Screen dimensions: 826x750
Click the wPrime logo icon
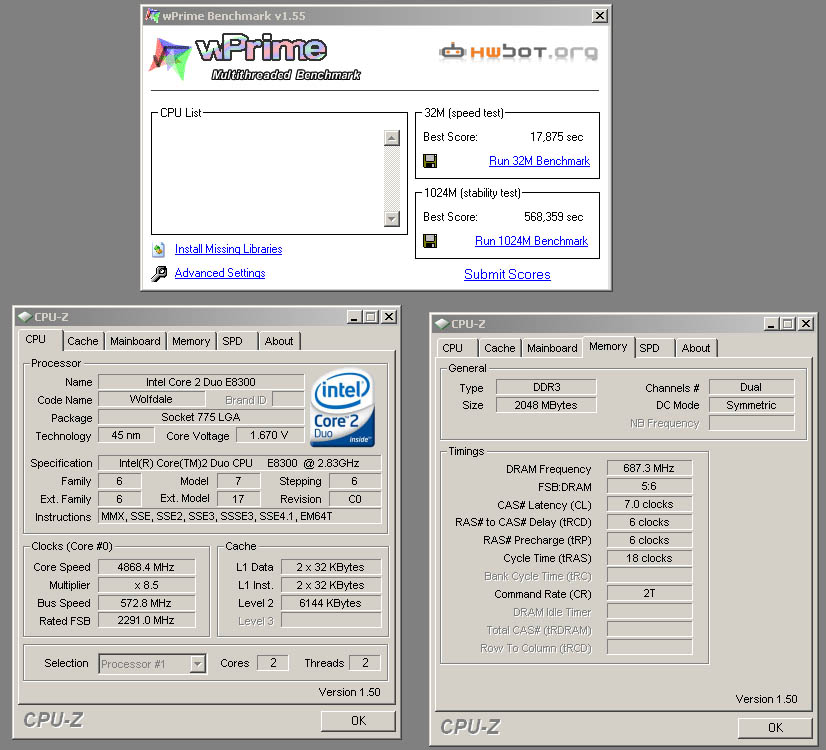(169, 57)
